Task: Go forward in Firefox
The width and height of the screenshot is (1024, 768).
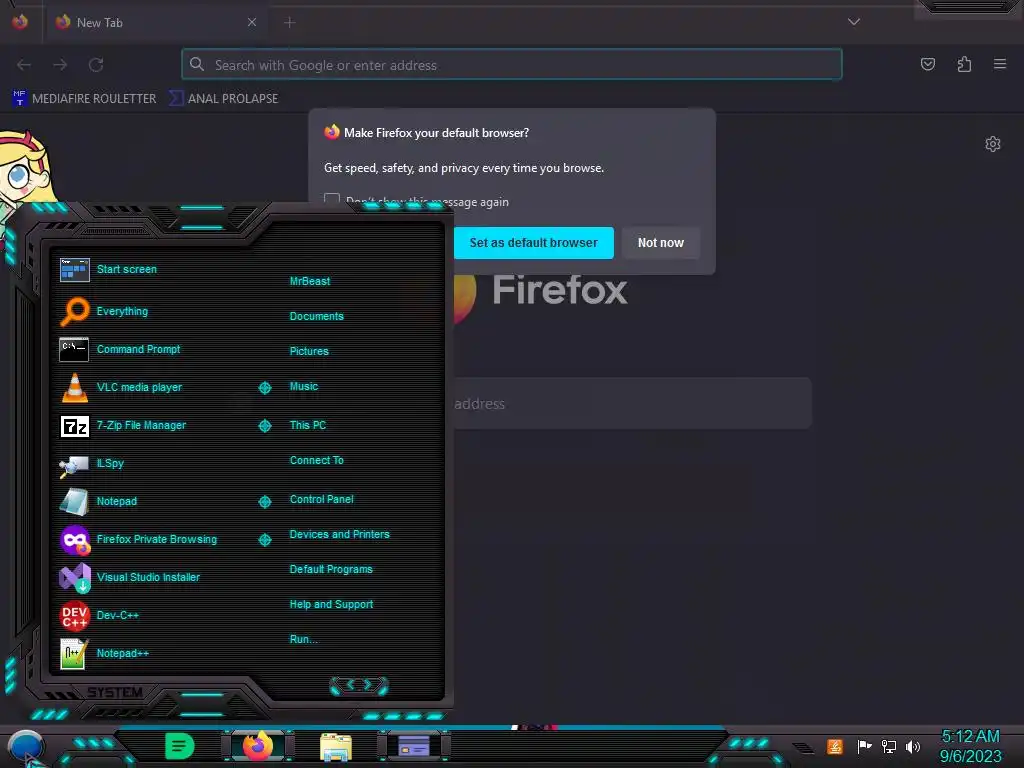Action: (x=60, y=65)
